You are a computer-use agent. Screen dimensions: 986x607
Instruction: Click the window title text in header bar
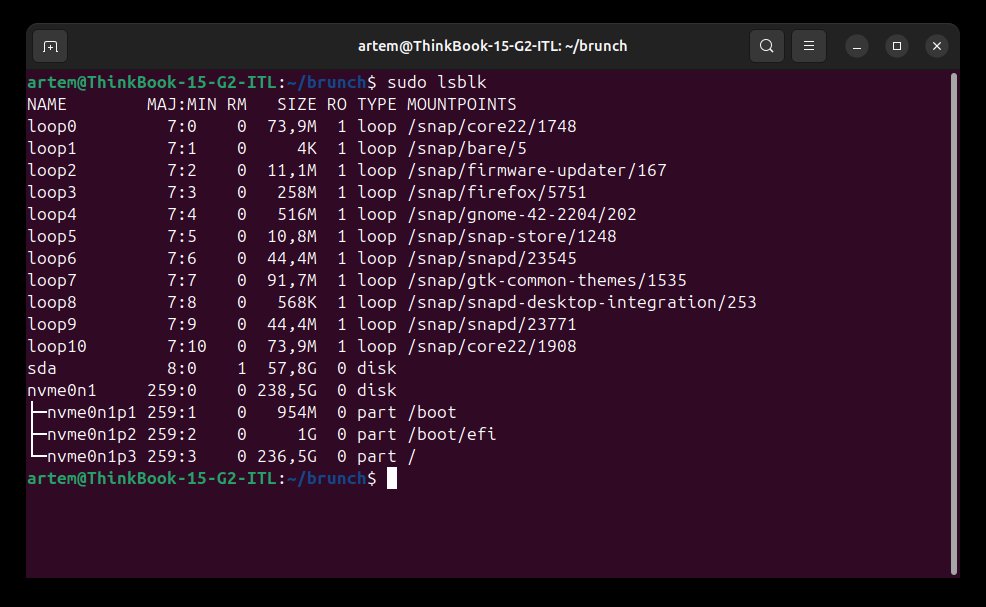(x=493, y=46)
